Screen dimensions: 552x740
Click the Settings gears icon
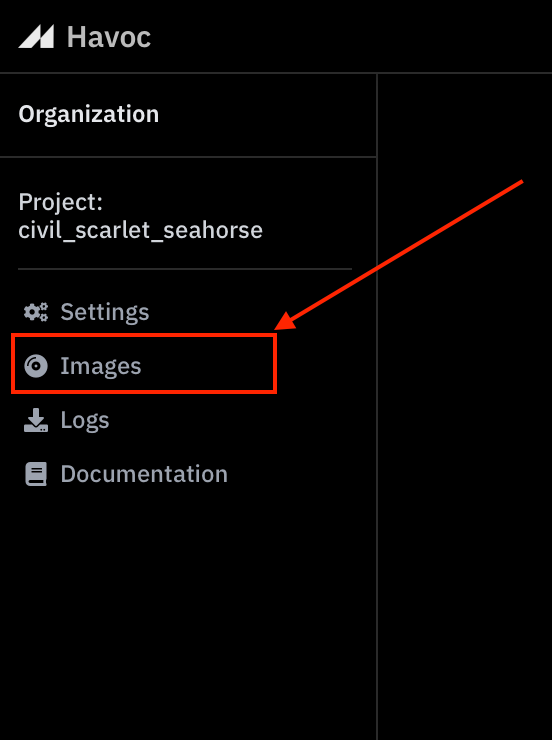[x=36, y=312]
